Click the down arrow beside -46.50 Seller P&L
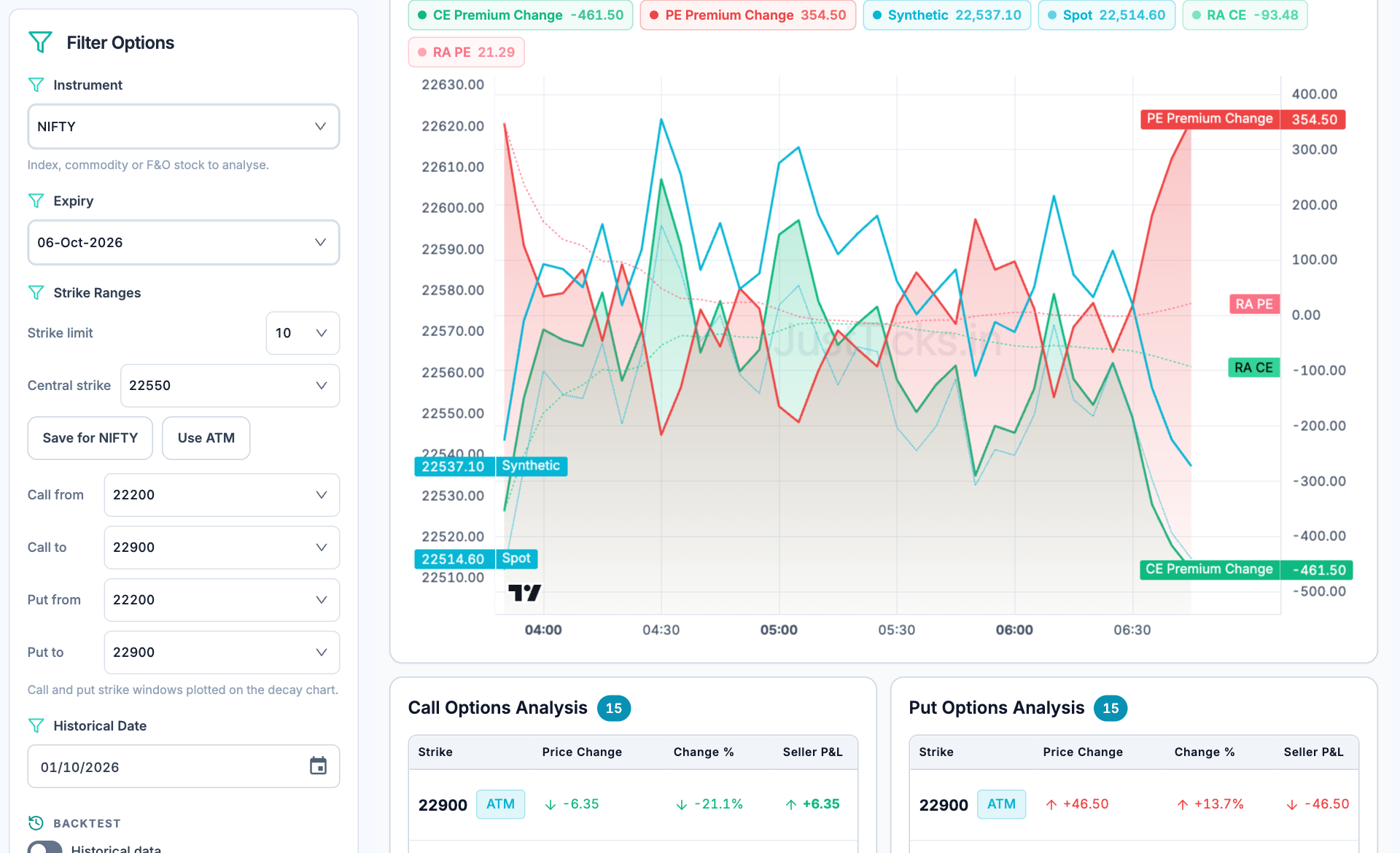The width and height of the screenshot is (1400, 853). [1292, 804]
